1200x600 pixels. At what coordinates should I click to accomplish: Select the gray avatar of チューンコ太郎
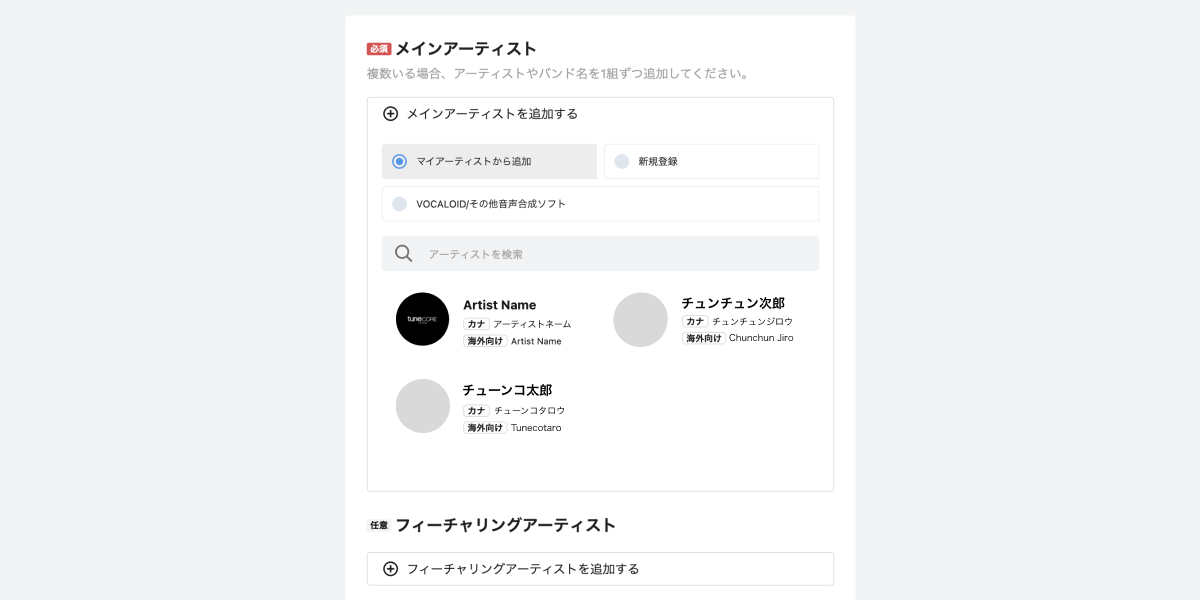tap(422, 406)
